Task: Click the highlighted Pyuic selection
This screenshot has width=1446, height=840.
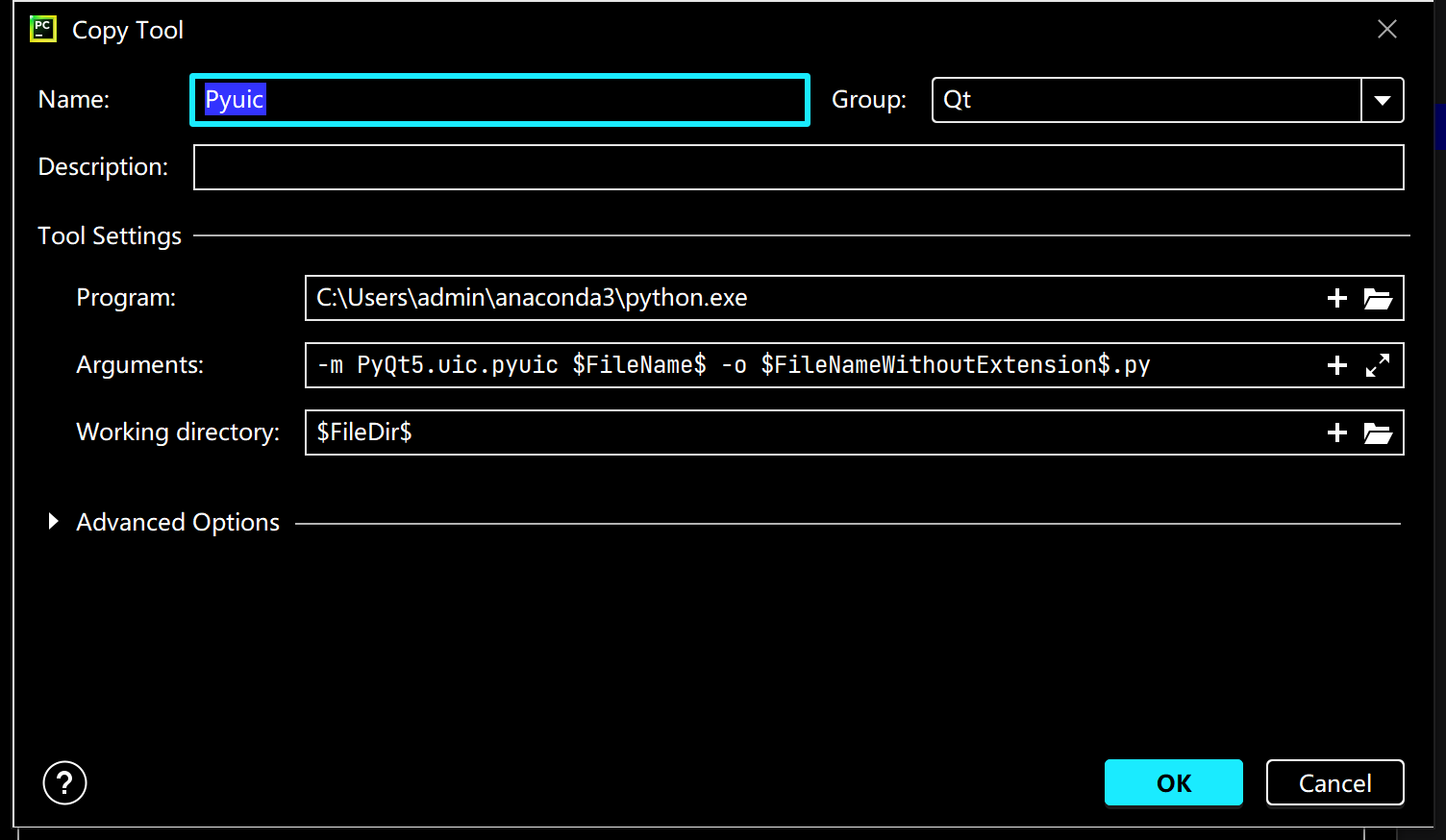Action: (x=234, y=99)
